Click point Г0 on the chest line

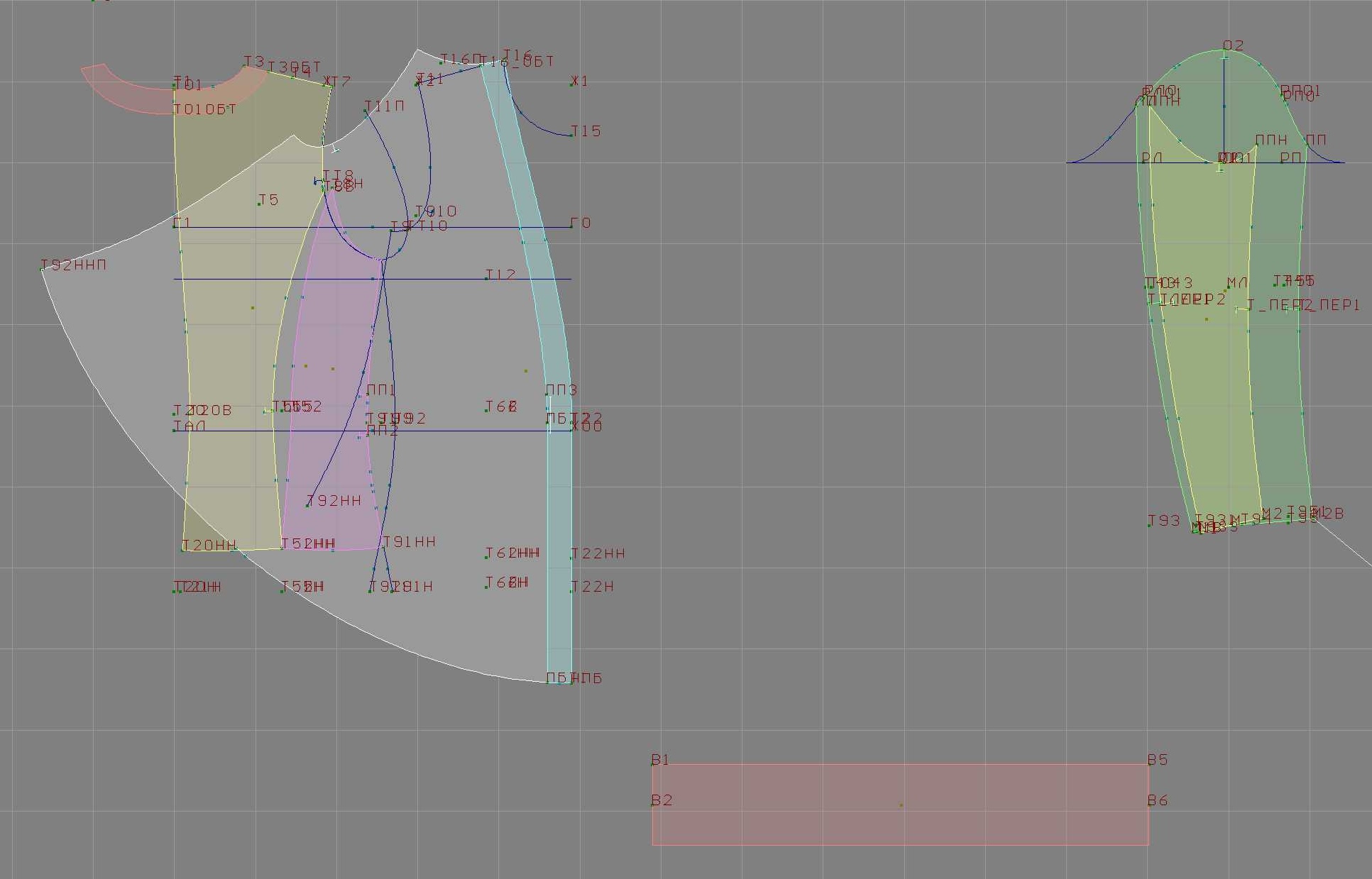[x=571, y=227]
